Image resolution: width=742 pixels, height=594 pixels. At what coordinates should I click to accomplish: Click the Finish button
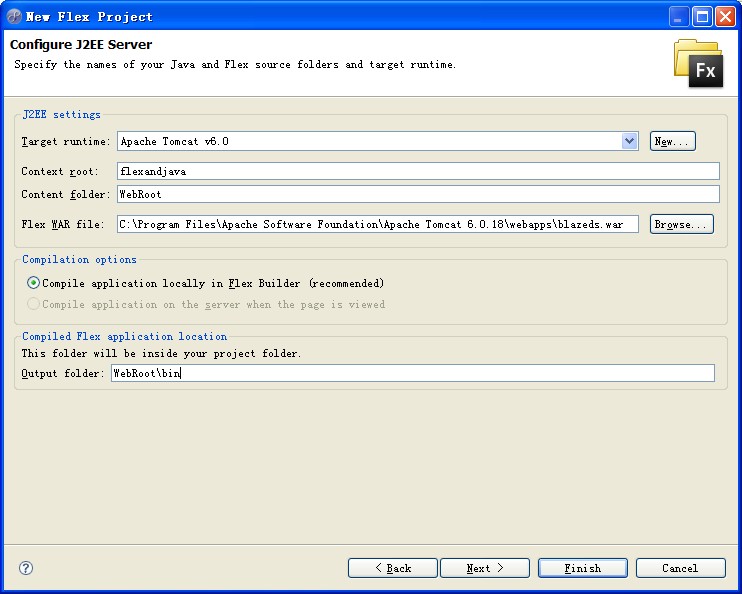(x=583, y=568)
